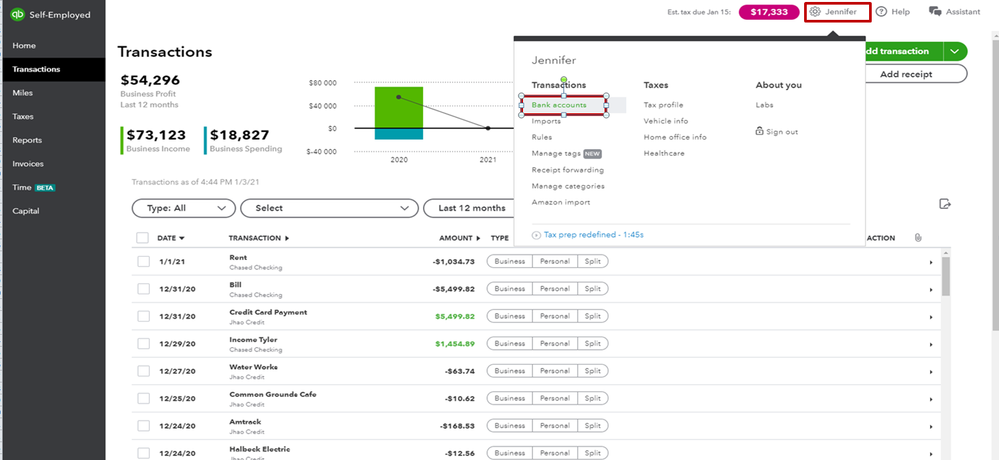Viewport: 999px width, 460px height.
Task: Open action arrow for Amtrack row
Action: pos(931,426)
